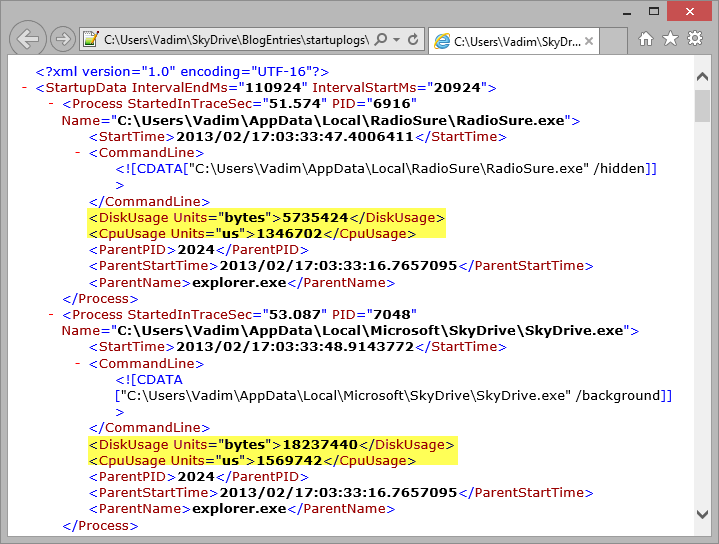Click StartTime 2013/02/17:03:33:47.4006411
Screen dimensions: 719x544
pos(295,137)
